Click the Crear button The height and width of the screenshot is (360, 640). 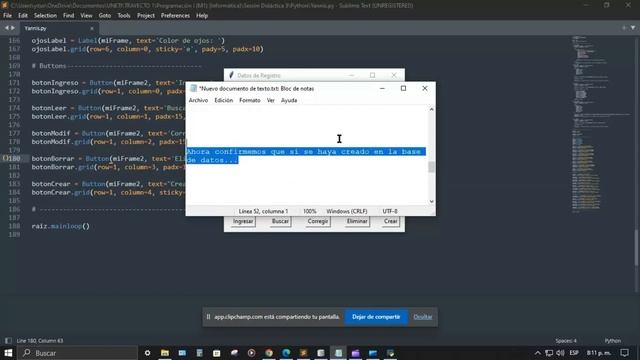(391, 221)
